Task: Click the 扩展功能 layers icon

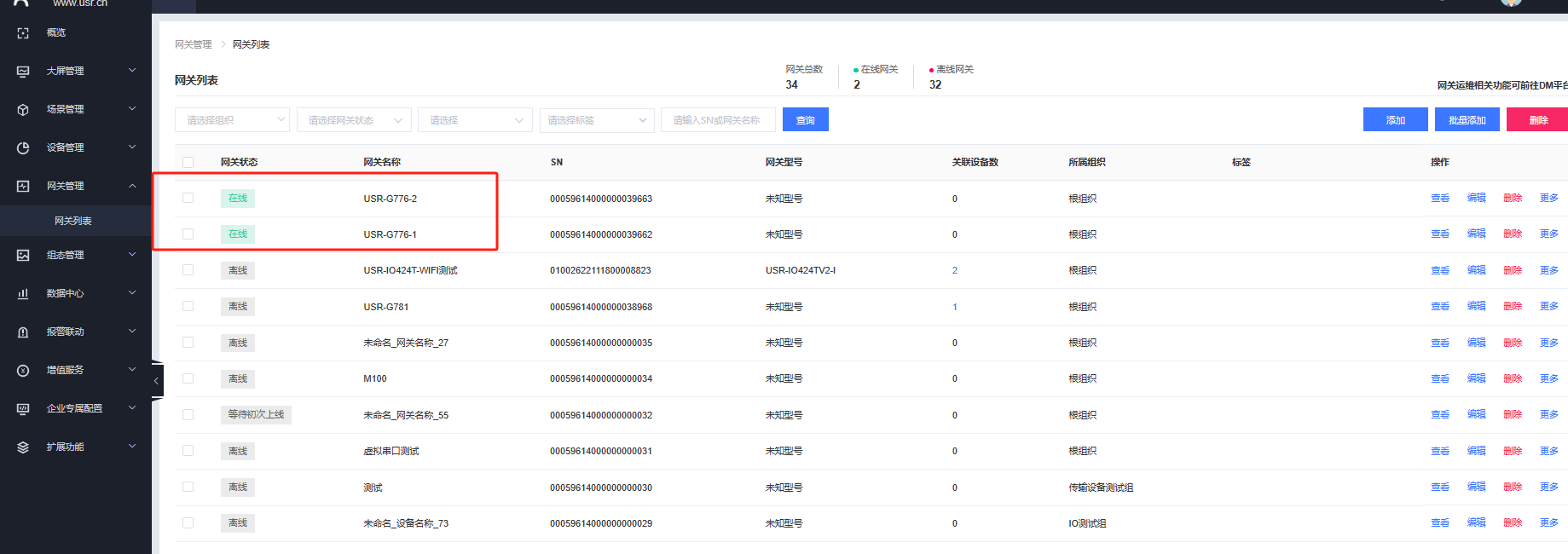Action: click(x=23, y=447)
